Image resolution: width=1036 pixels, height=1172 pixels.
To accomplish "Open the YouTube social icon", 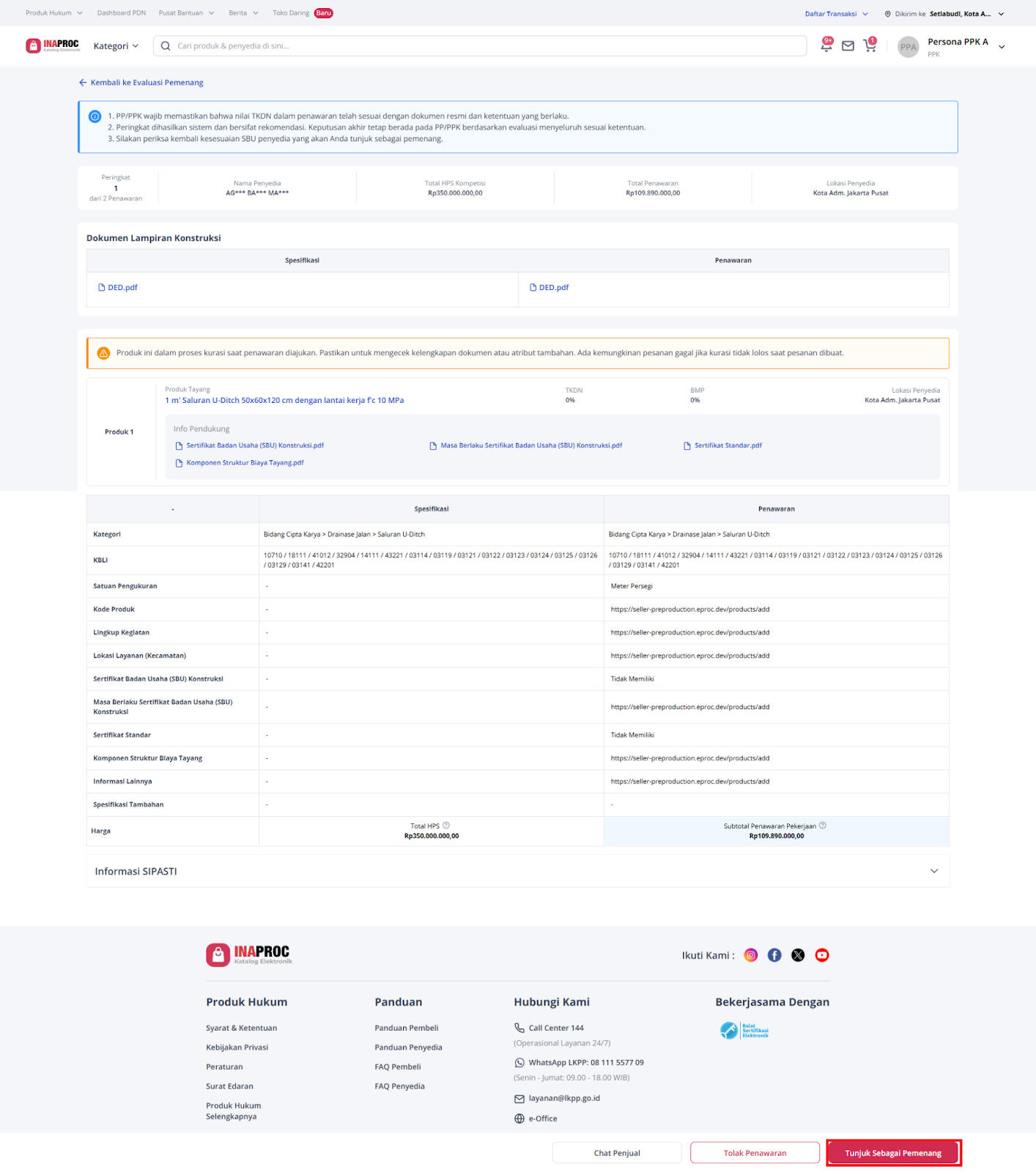I will pyautogui.click(x=822, y=955).
